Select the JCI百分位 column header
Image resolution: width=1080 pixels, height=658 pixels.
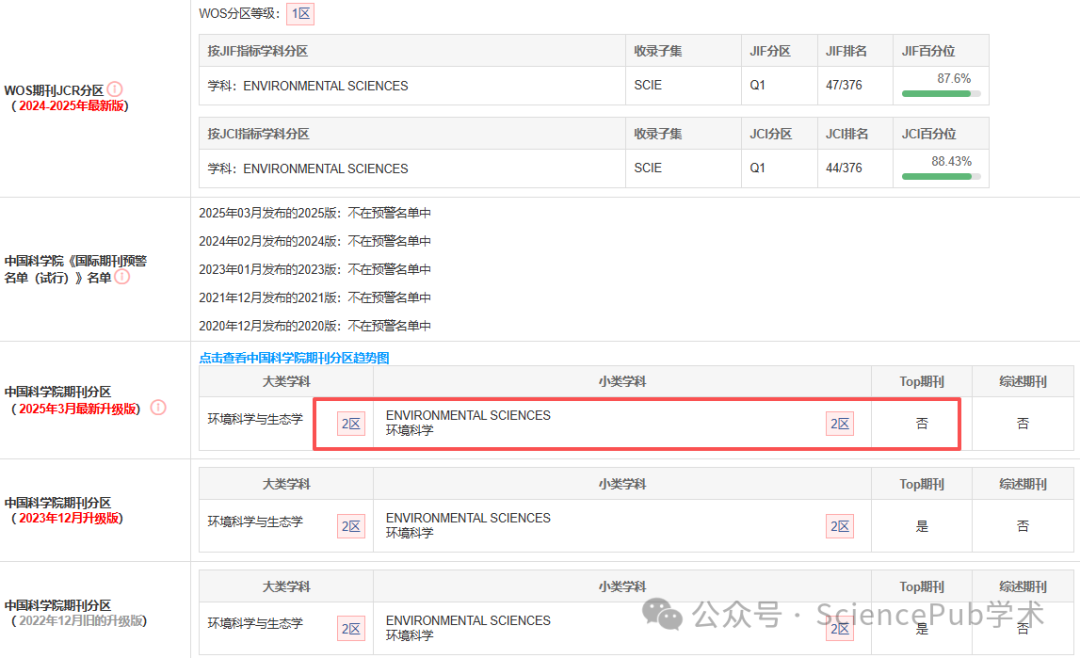tap(941, 134)
